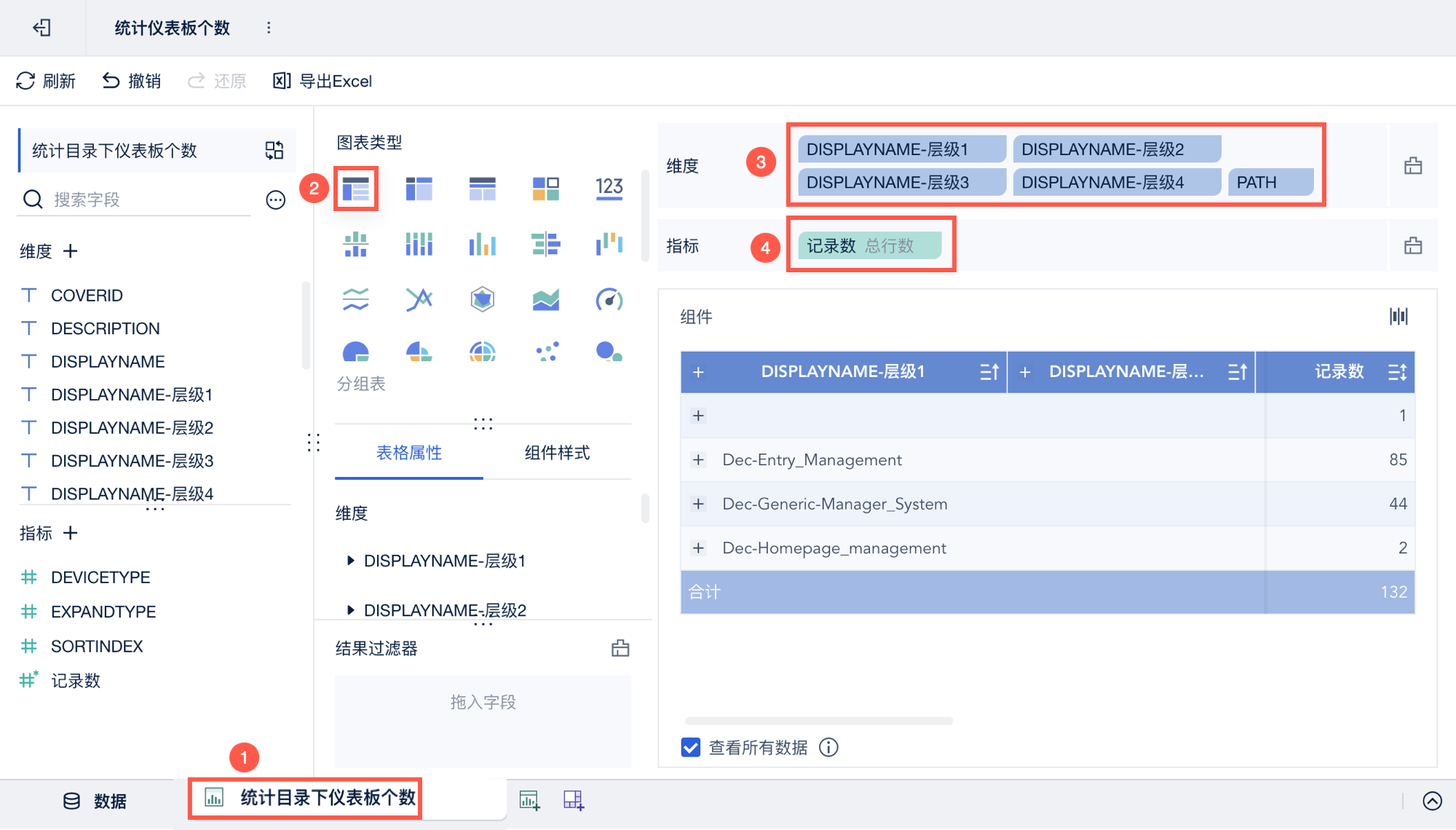
Task: Click the exit back icon at top left
Action: tap(42, 28)
